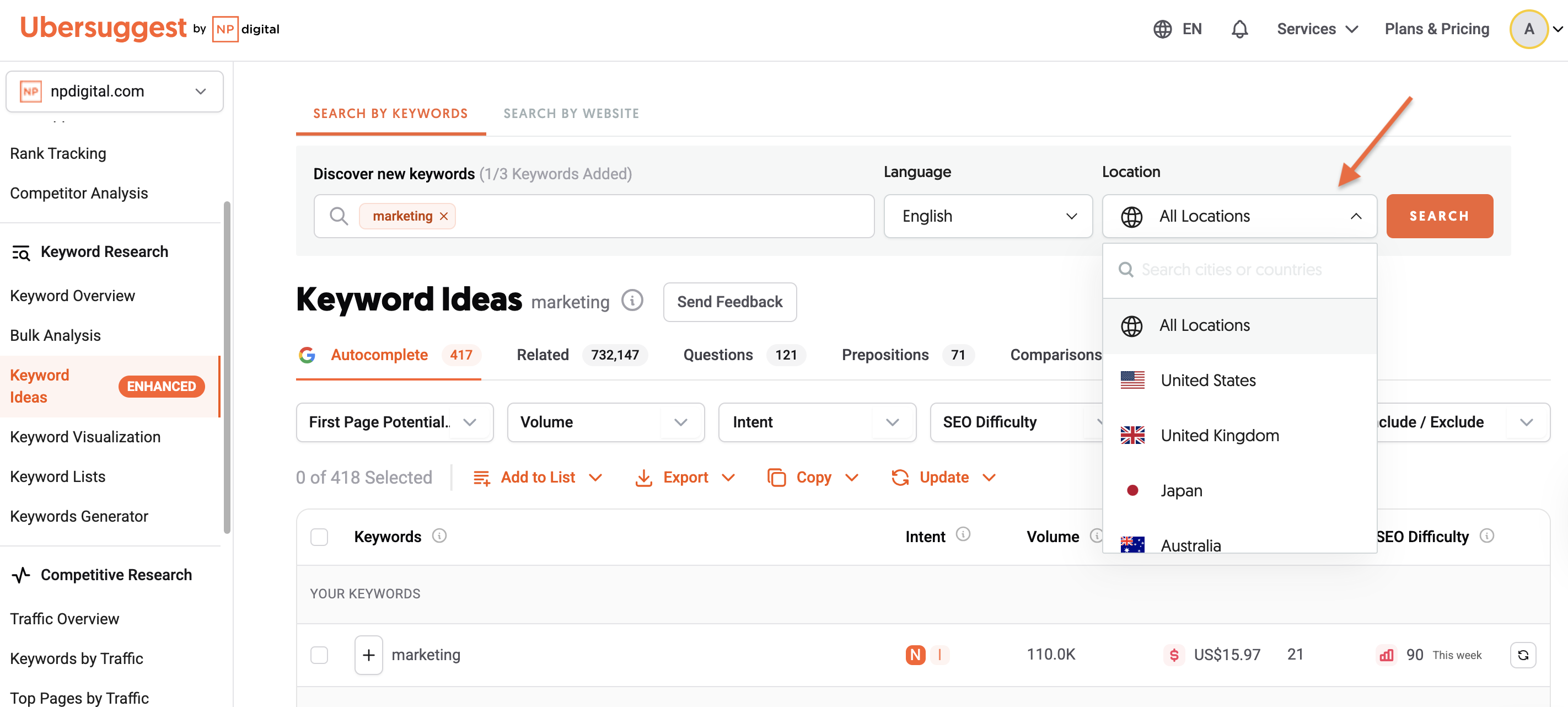
Task: Click the Google G icon in Autocomplete
Action: pyautogui.click(x=307, y=355)
